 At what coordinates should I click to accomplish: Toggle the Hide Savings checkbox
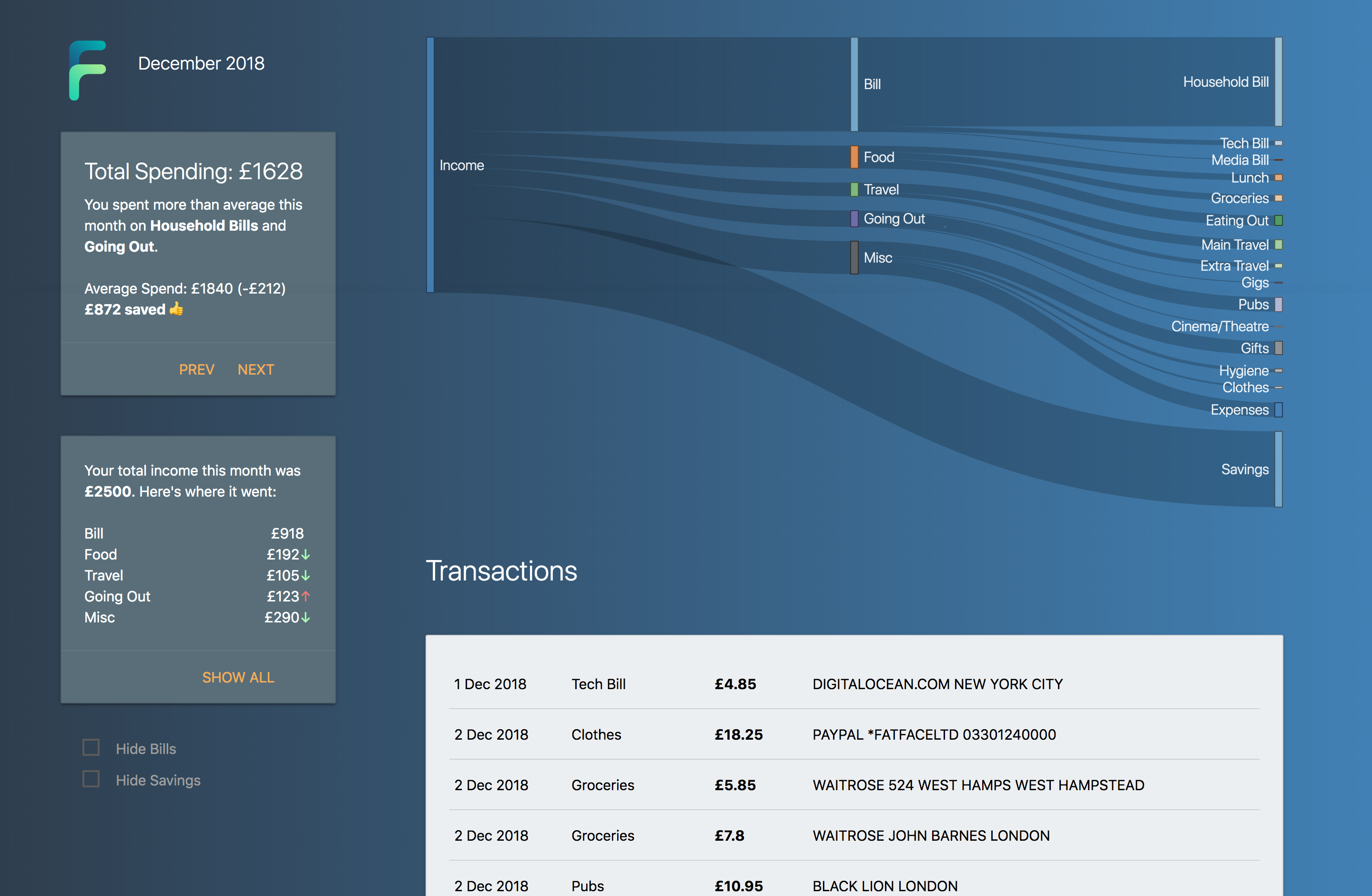pos(91,780)
